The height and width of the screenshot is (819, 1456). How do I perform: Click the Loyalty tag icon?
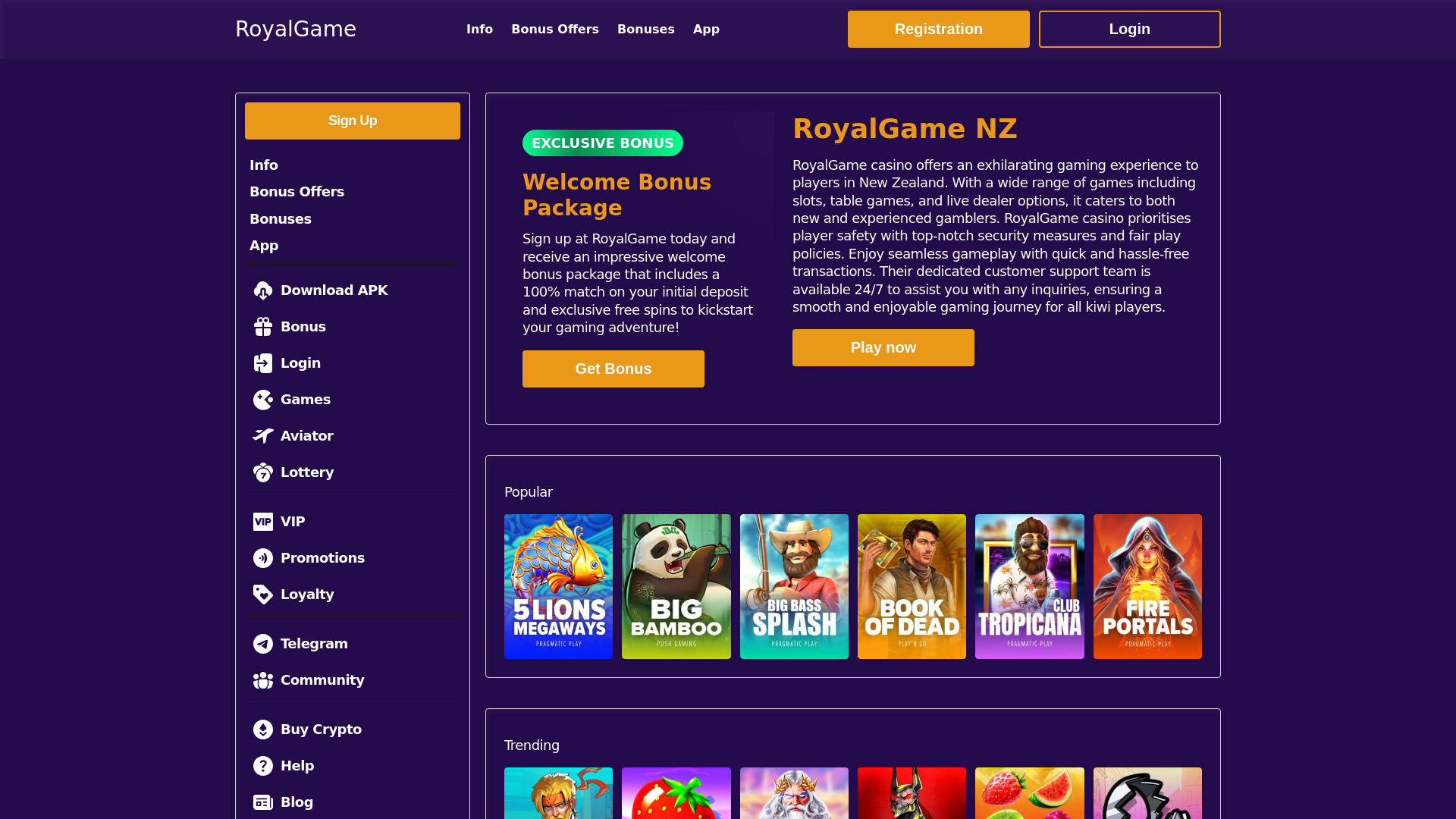coord(263,595)
